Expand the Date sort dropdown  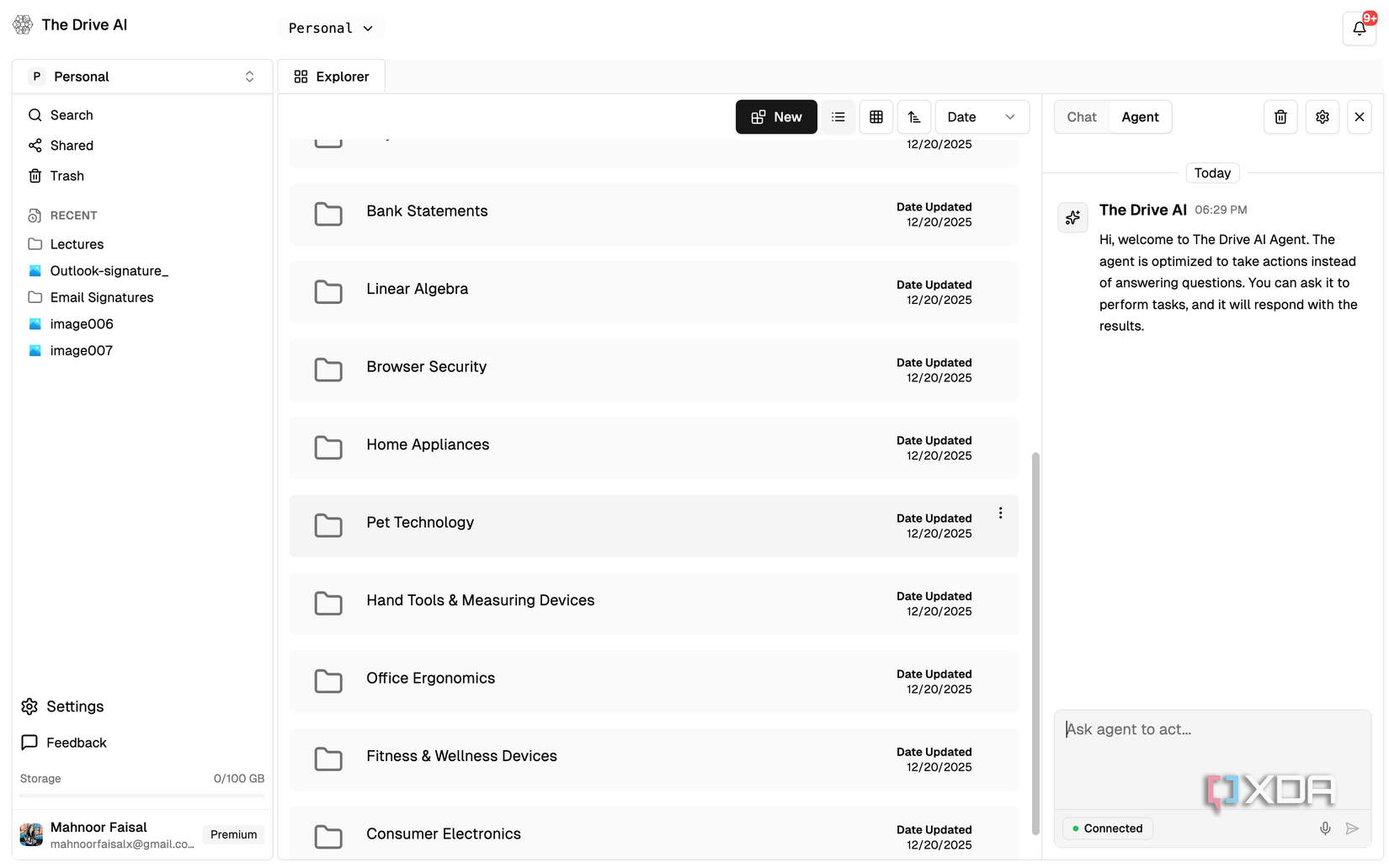[981, 117]
